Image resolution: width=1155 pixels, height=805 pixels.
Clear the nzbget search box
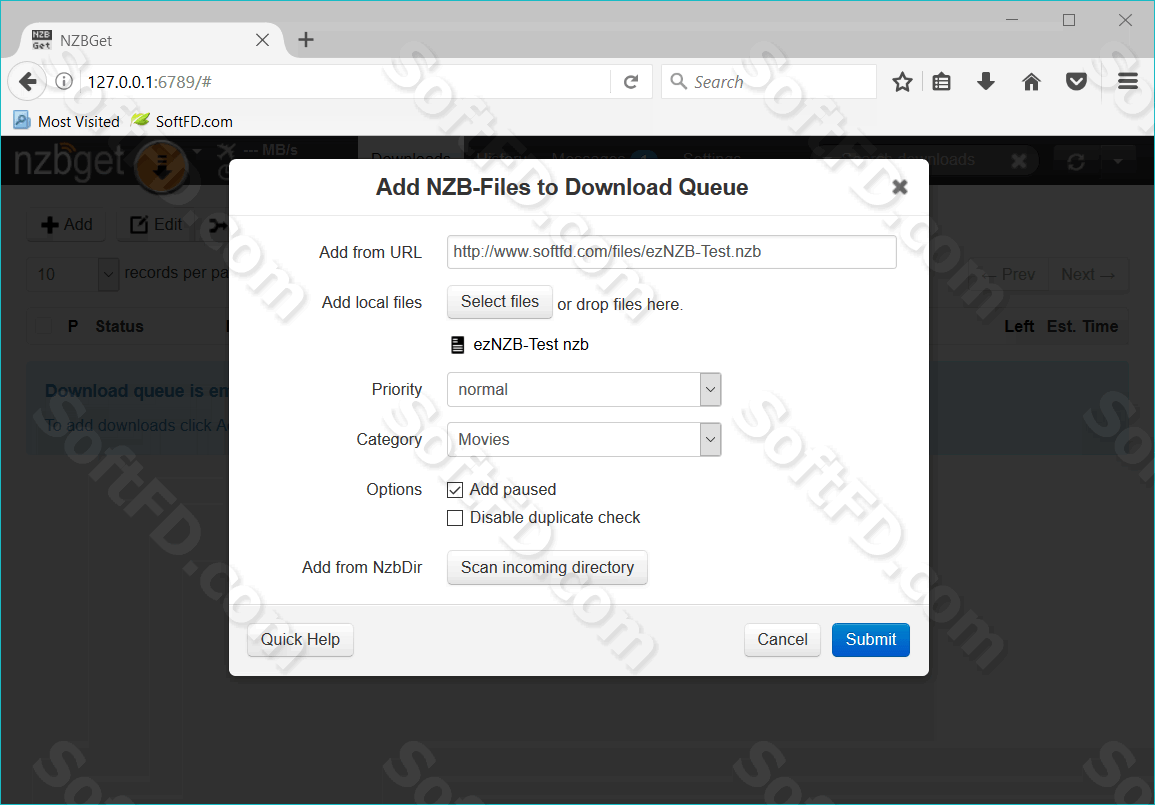(x=1019, y=161)
